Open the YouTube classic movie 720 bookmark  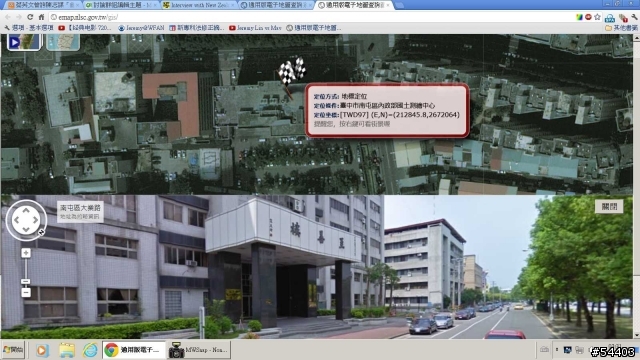[x=84, y=28]
